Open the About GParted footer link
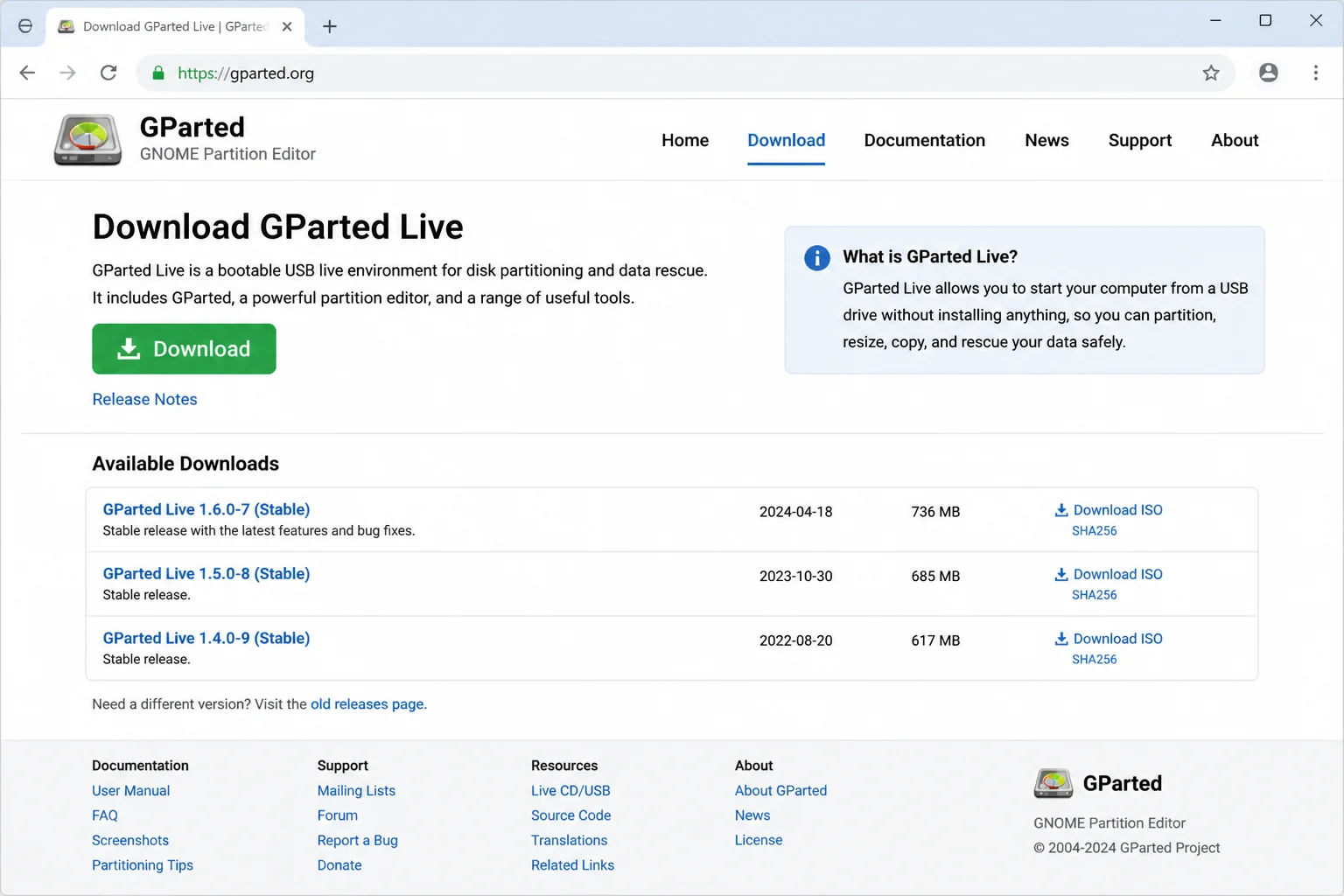Viewport: 1344px width, 896px height. (x=780, y=790)
